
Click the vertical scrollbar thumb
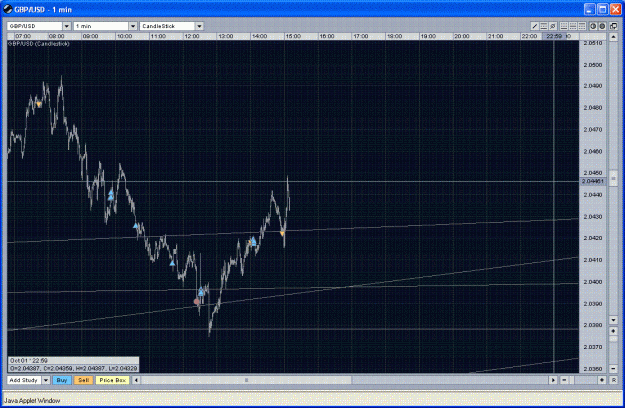(x=613, y=178)
